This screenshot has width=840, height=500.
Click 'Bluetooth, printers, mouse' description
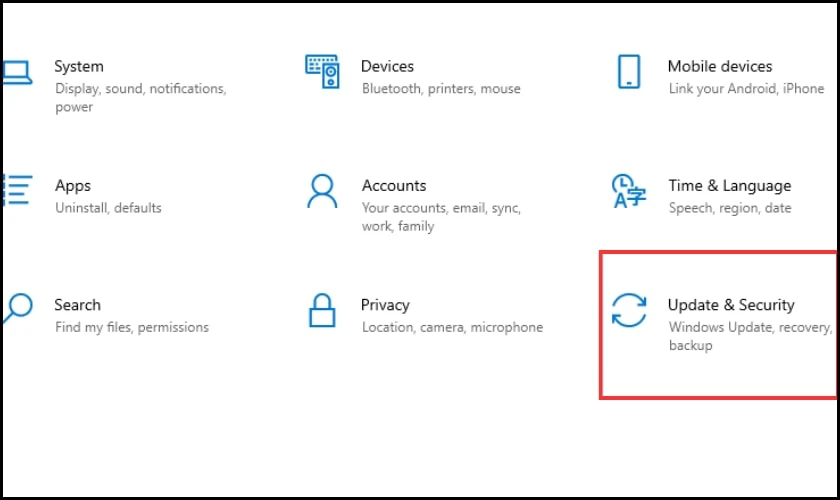pyautogui.click(x=441, y=88)
